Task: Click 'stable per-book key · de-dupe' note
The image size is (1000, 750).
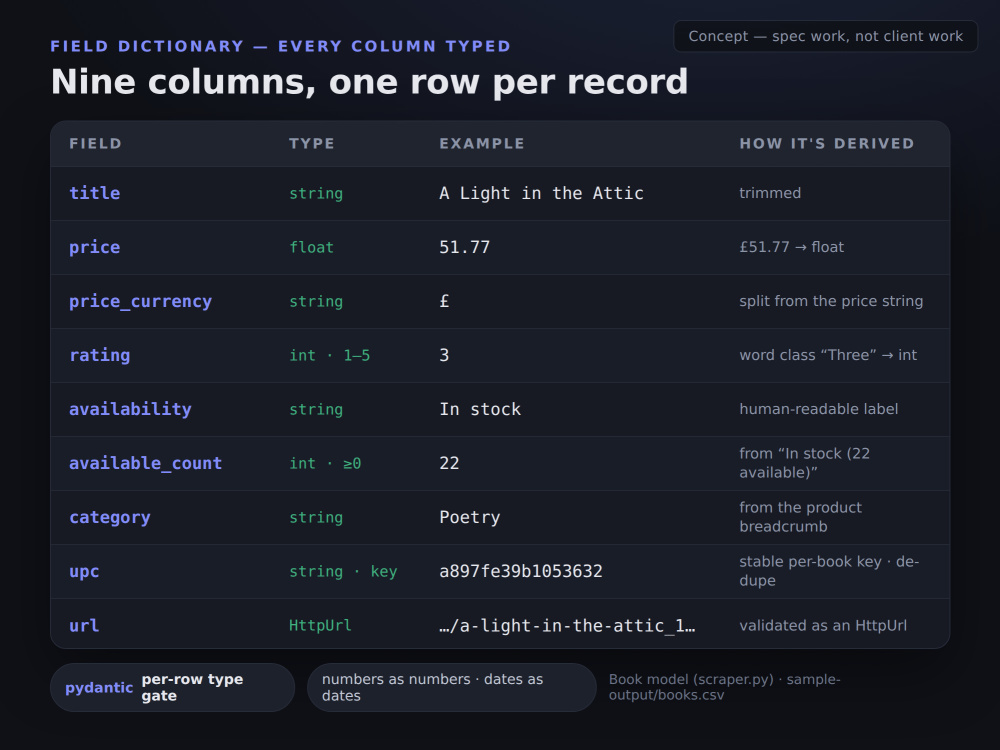Action: [829, 571]
